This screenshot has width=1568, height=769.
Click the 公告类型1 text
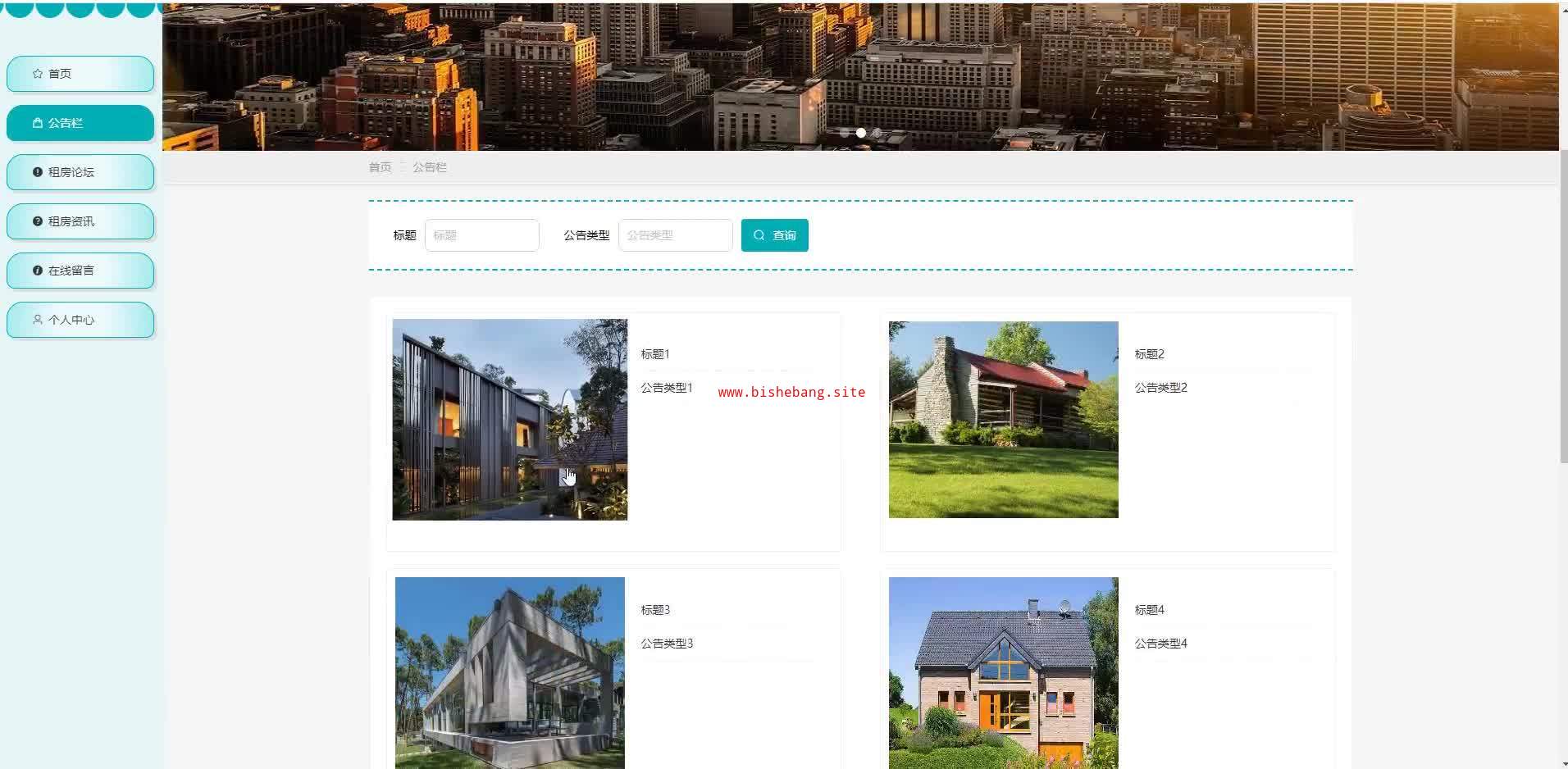[667, 388]
